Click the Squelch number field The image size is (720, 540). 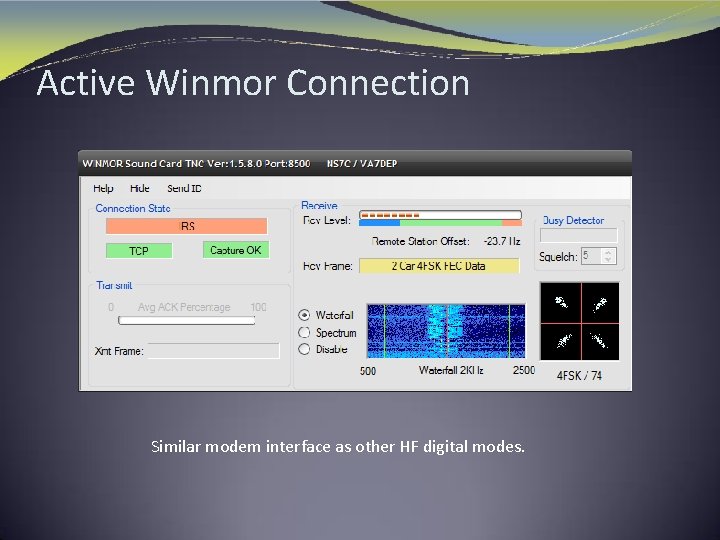[x=592, y=256]
